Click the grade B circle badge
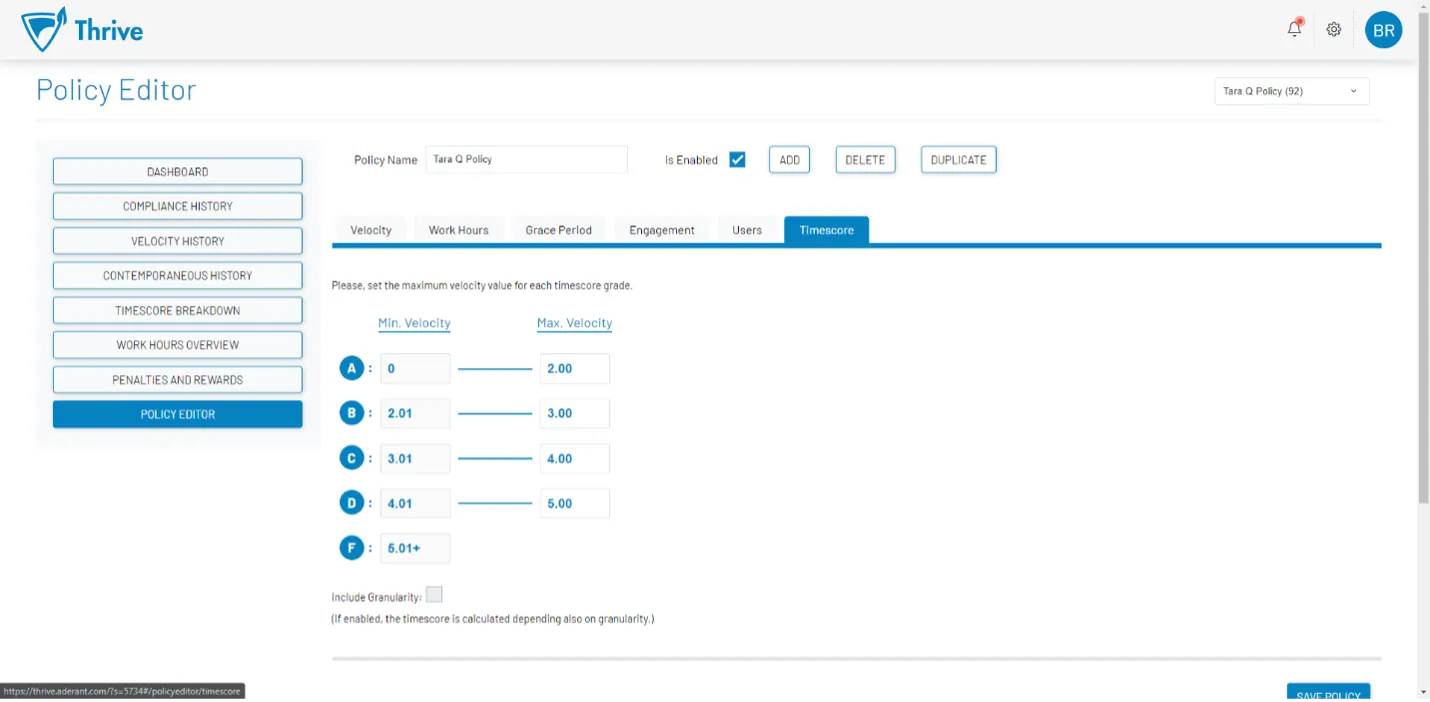 click(351, 413)
